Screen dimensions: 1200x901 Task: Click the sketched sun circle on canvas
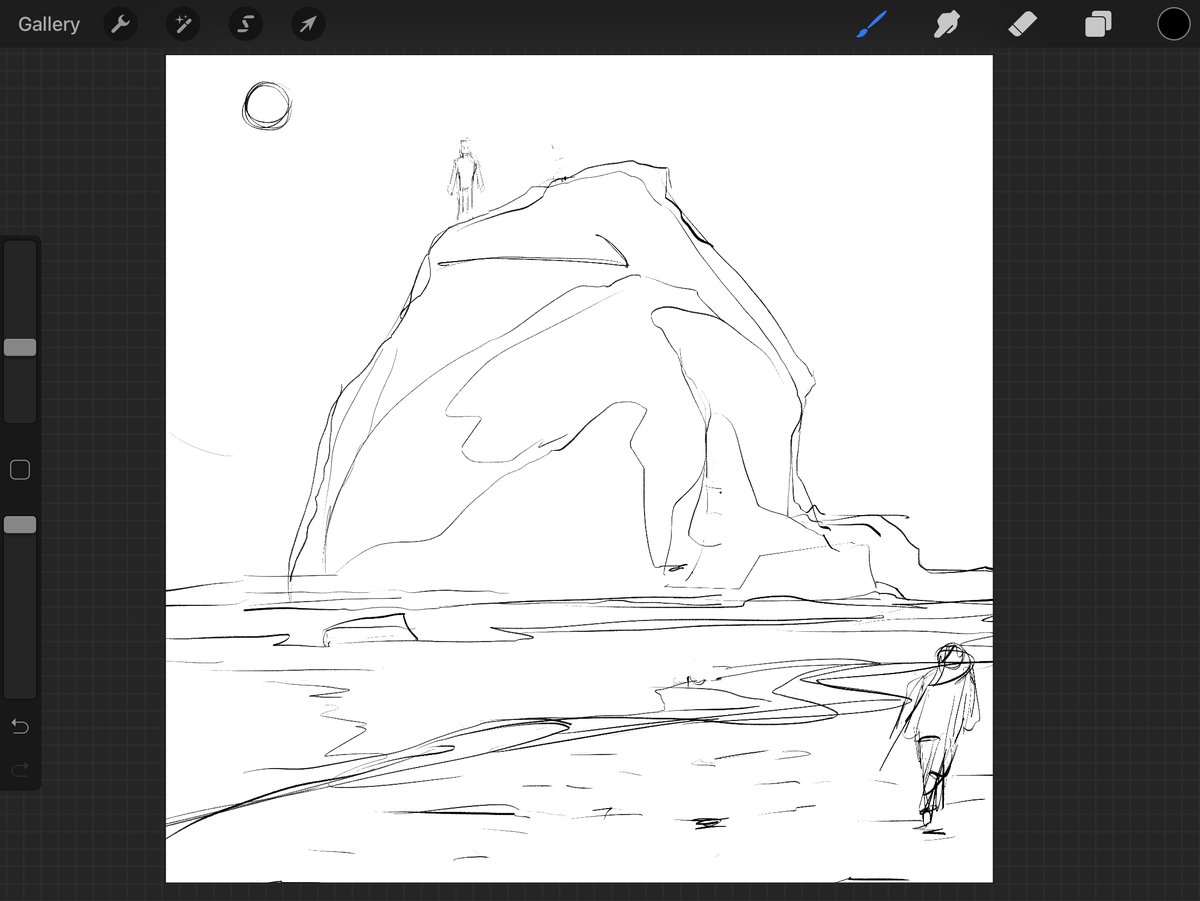(267, 106)
